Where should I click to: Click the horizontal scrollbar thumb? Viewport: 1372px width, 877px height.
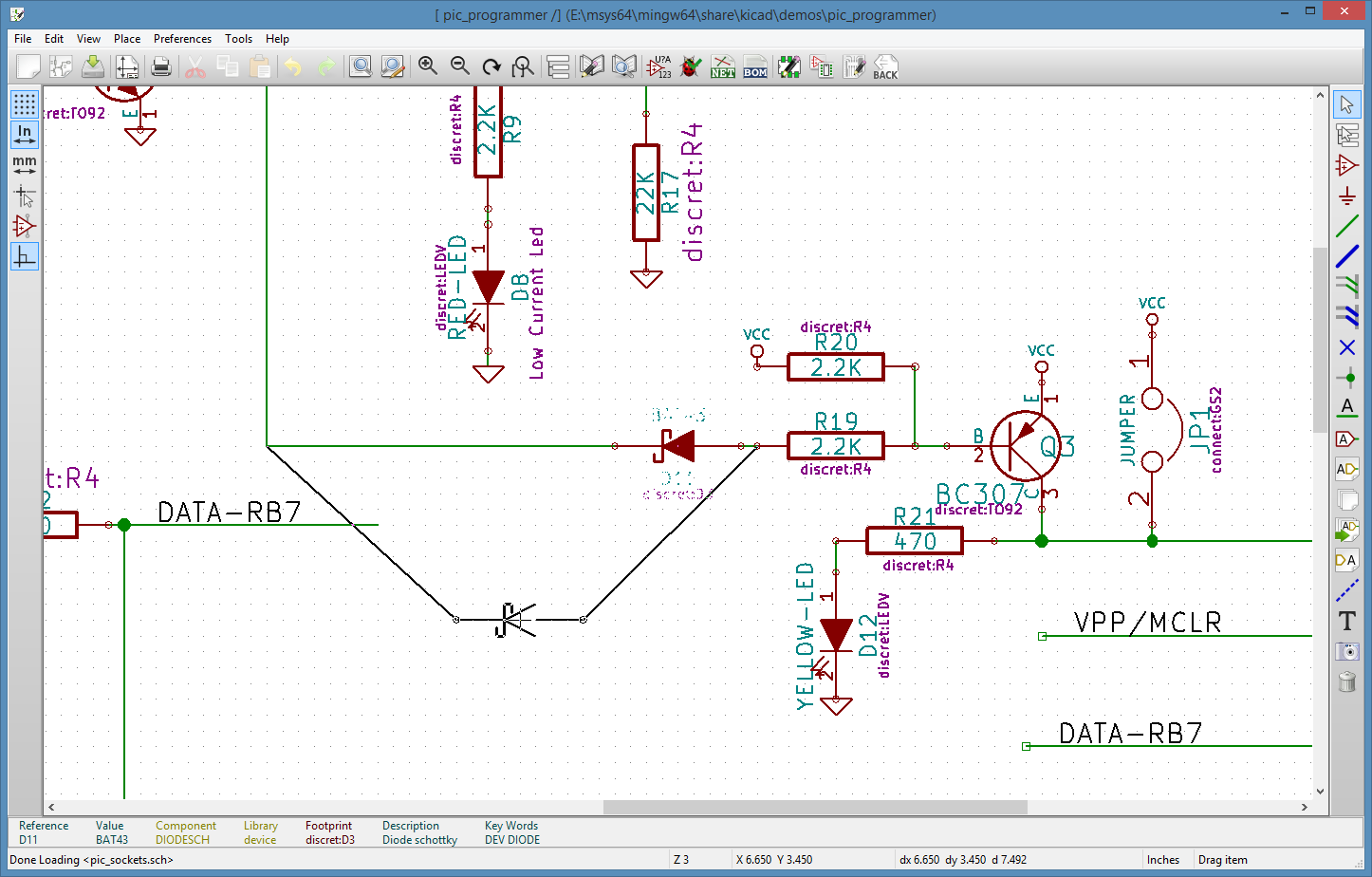click(814, 807)
